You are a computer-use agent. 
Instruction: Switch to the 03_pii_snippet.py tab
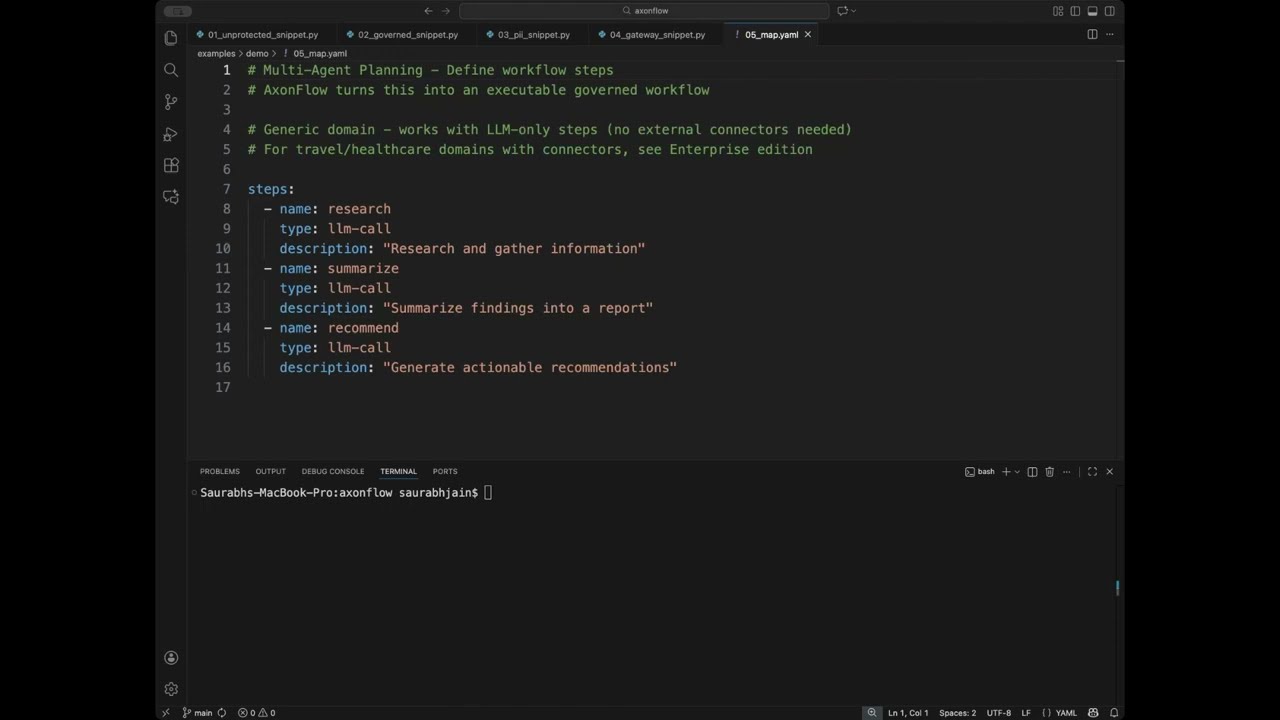click(x=534, y=35)
